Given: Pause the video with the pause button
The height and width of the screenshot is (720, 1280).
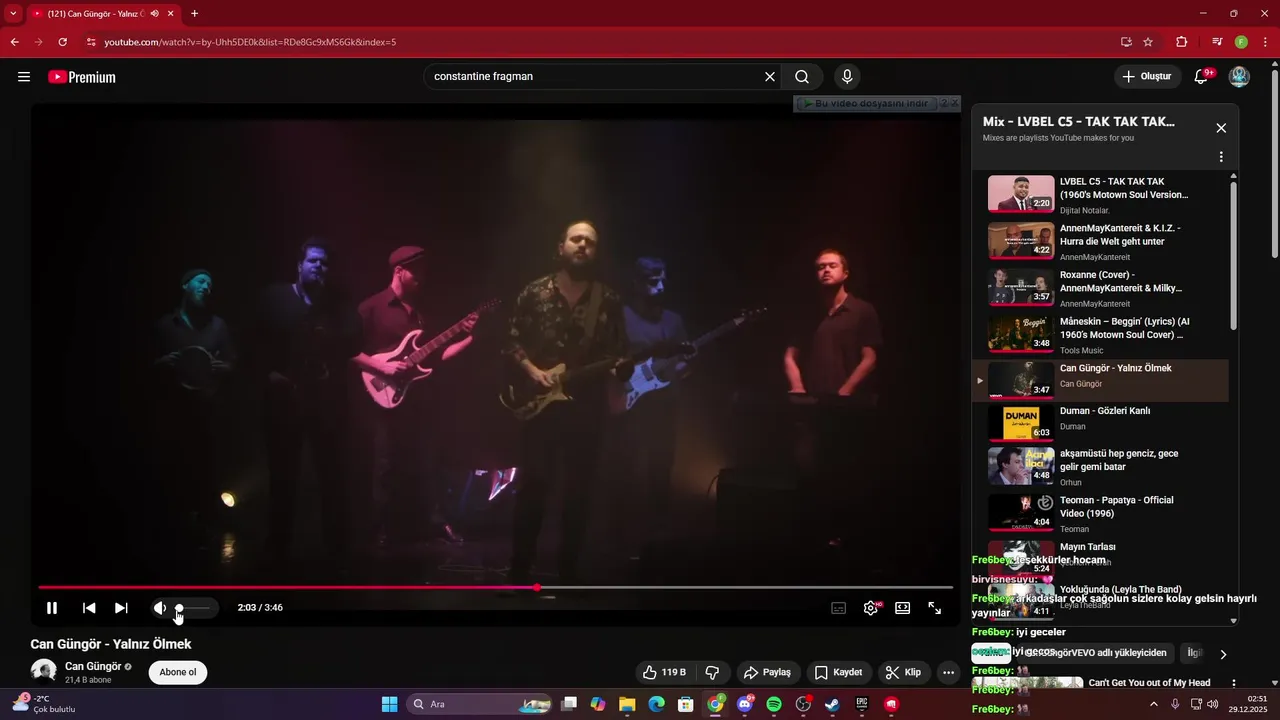Looking at the screenshot, I should click(52, 608).
